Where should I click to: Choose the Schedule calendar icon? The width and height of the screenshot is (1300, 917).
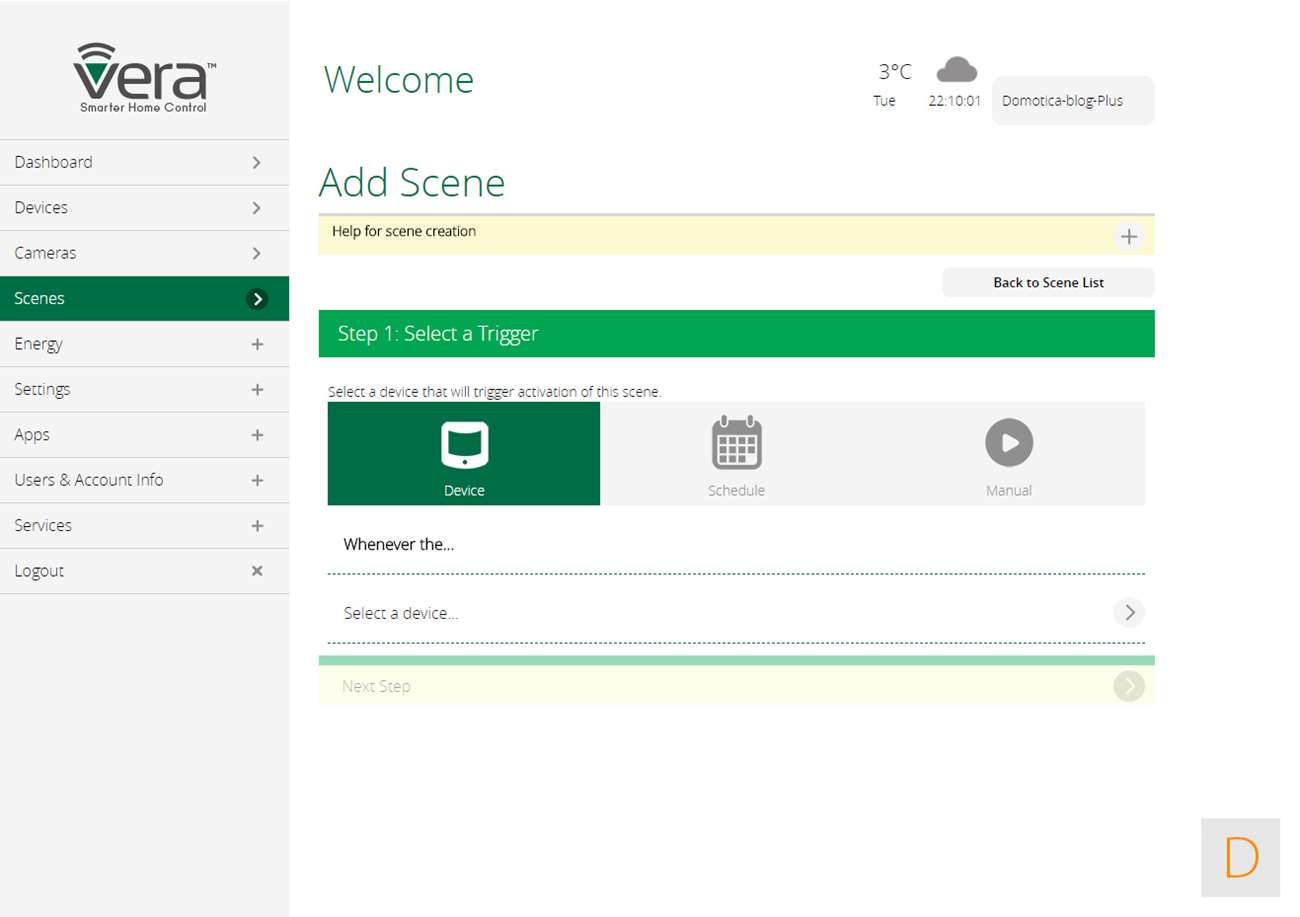tap(736, 444)
